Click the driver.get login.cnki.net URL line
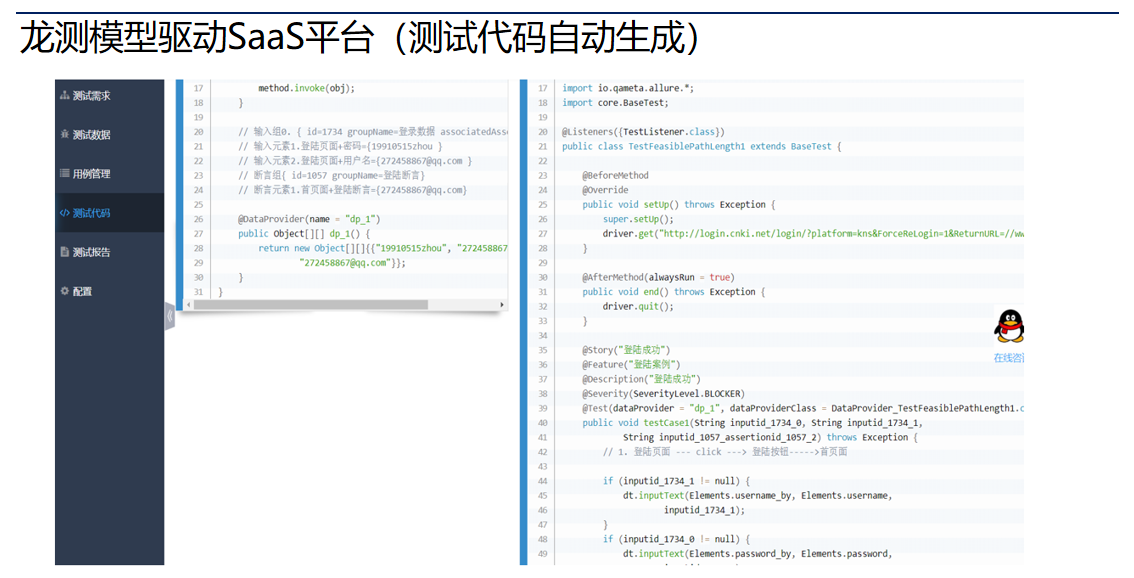Screen dimensions: 1134x578 click(x=813, y=234)
